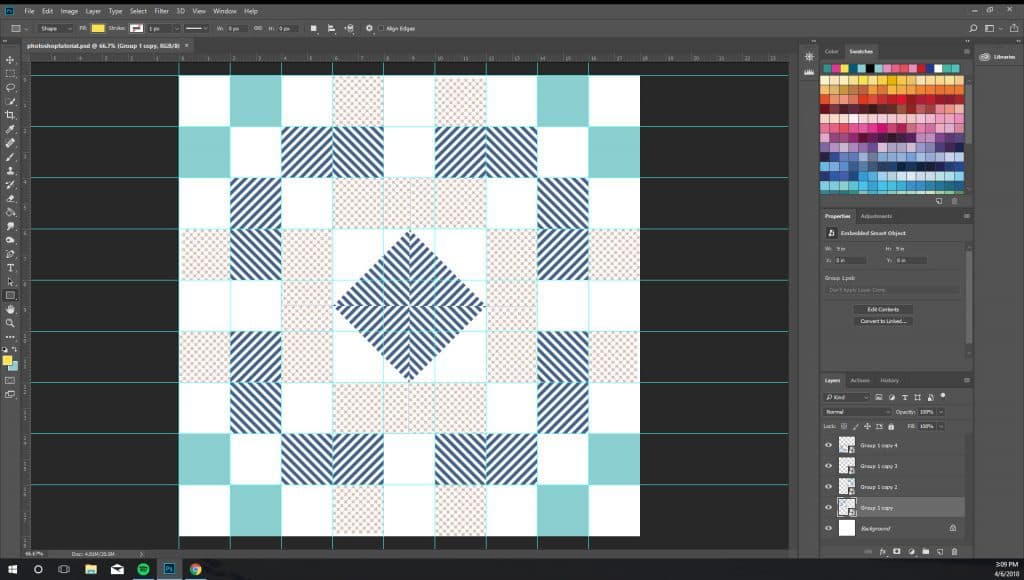Image resolution: width=1024 pixels, height=580 pixels.
Task: Toggle visibility of the Background layer
Action: tap(828, 527)
